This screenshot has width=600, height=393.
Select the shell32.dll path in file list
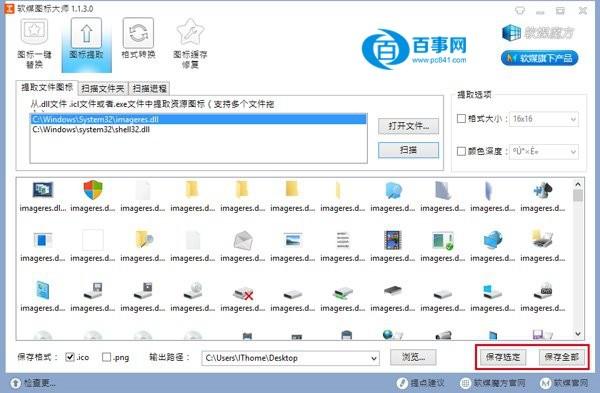tap(198, 129)
